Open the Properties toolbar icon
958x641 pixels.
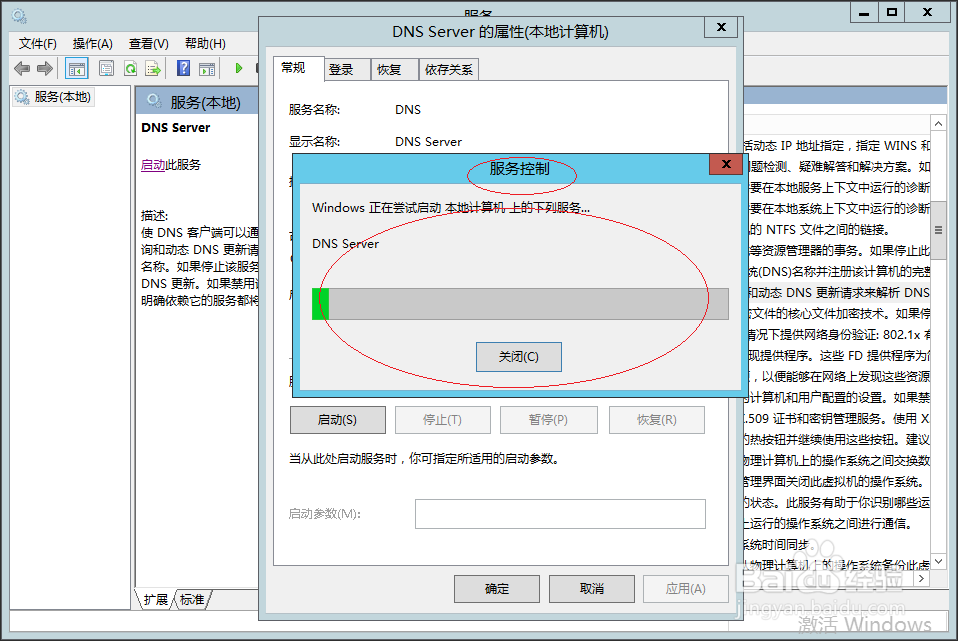tap(106, 68)
